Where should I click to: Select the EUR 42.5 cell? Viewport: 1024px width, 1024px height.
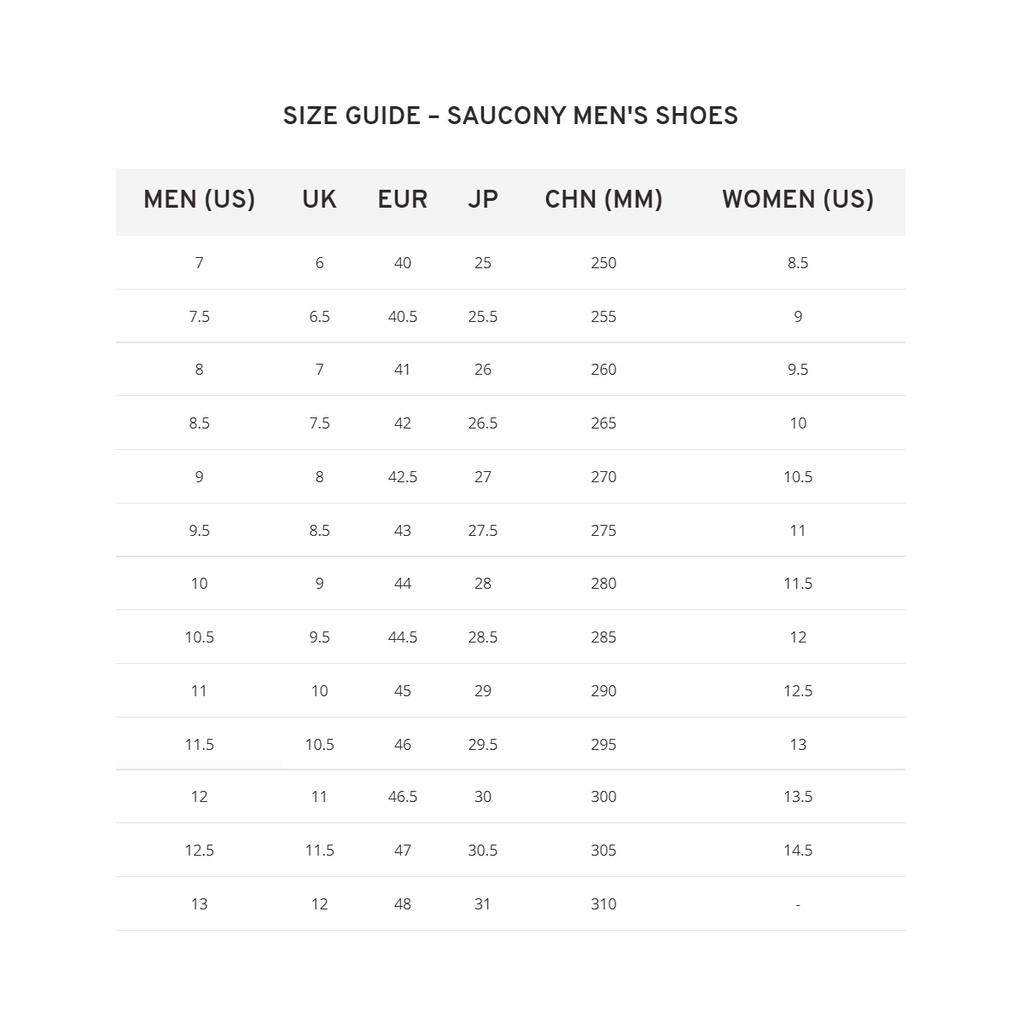pyautogui.click(x=402, y=477)
